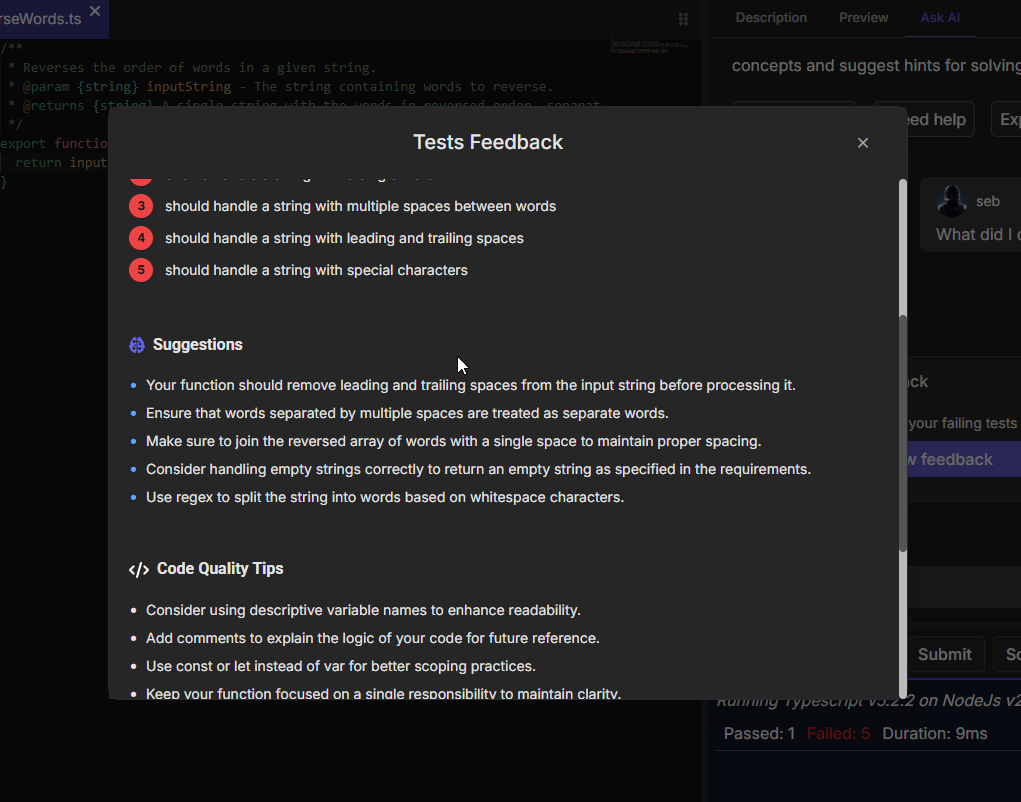This screenshot has height=802, width=1021.
Task: Click the code minimap in the editor
Action: [x=650, y=46]
